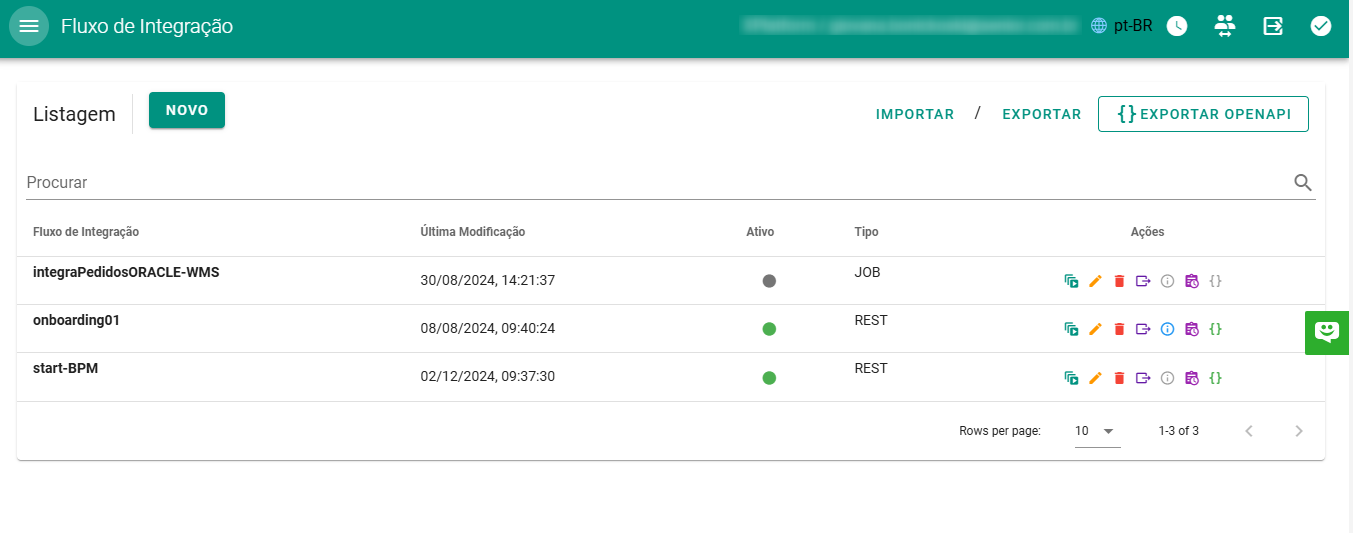
Task: Click date 30/08/2024, 14:21:37
Action: coord(488,281)
